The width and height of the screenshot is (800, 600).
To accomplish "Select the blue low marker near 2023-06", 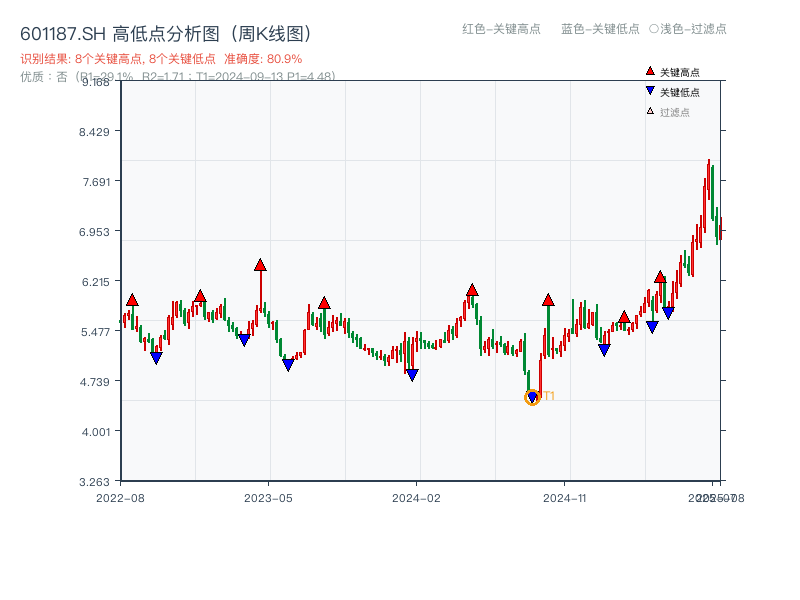I will coord(288,365).
